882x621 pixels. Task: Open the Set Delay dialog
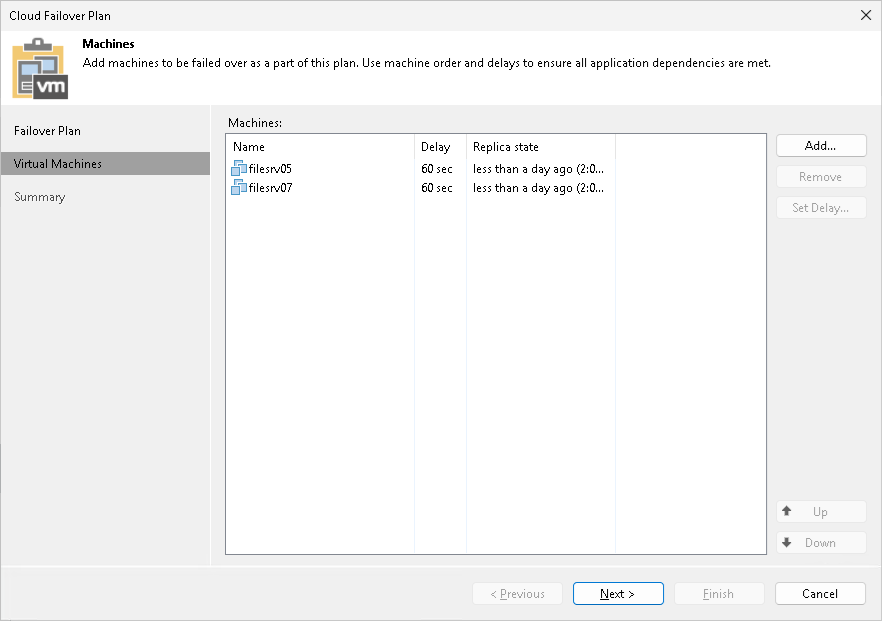[820, 207]
